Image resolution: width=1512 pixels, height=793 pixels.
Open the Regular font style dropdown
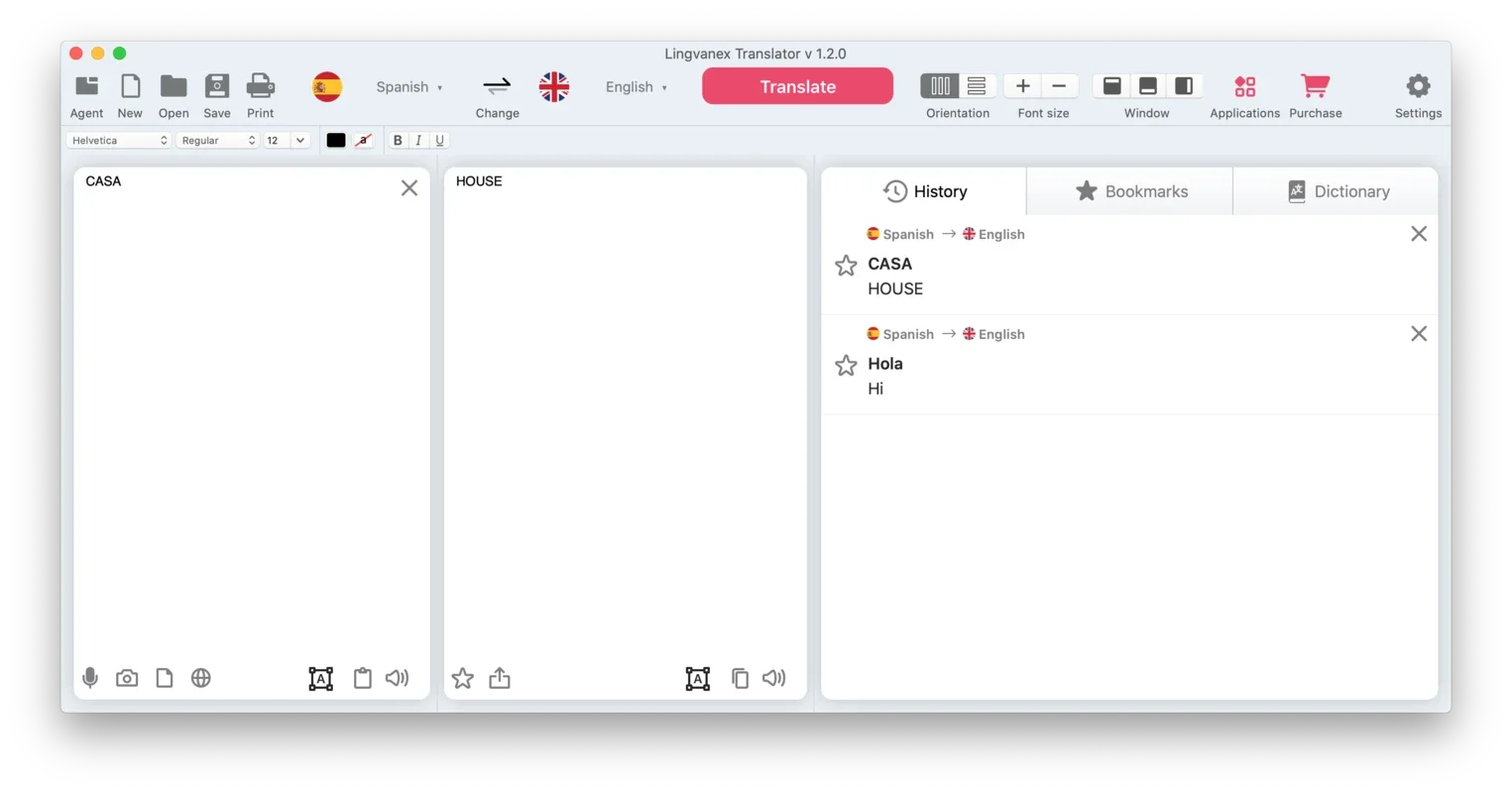click(x=218, y=141)
